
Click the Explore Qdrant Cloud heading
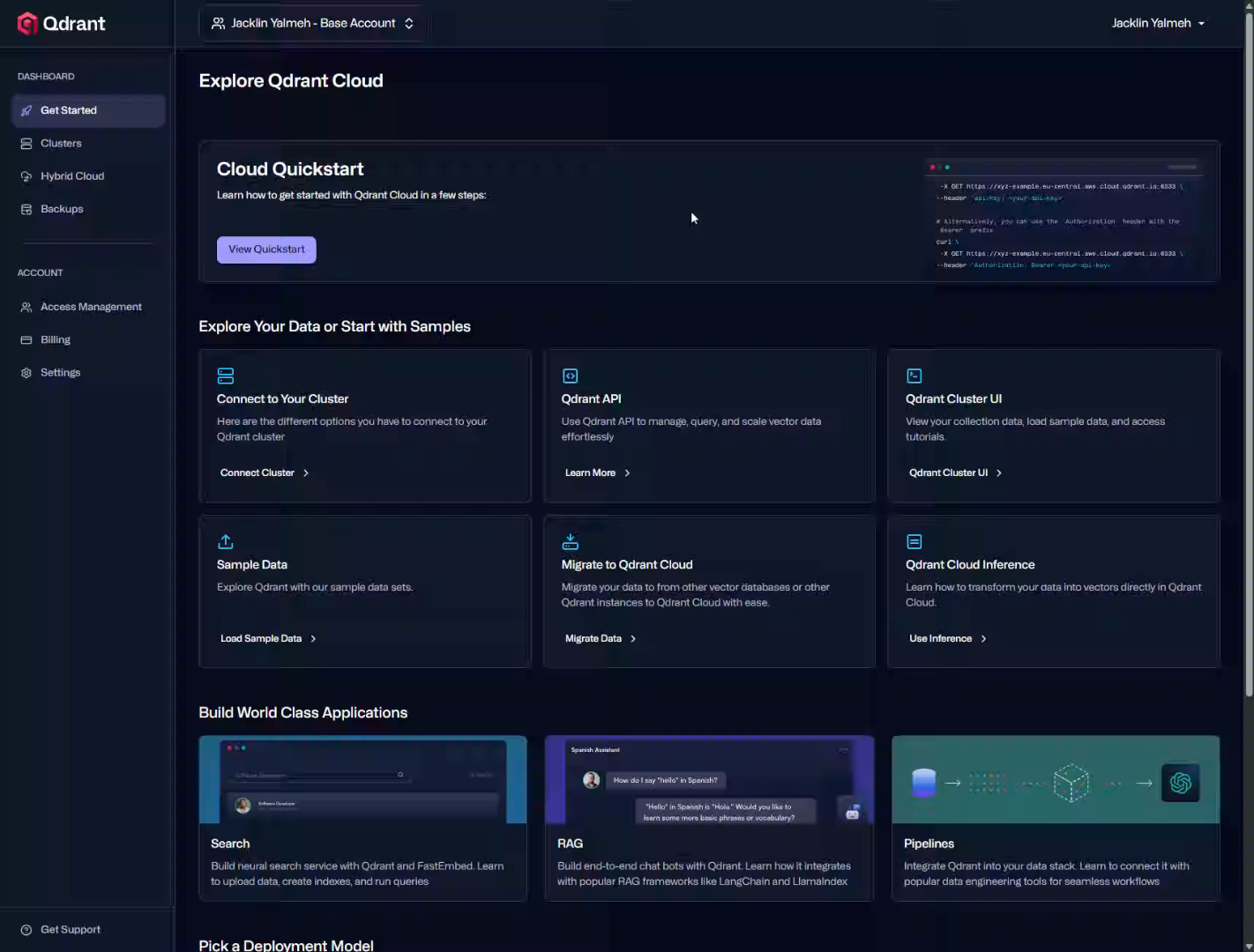click(291, 81)
